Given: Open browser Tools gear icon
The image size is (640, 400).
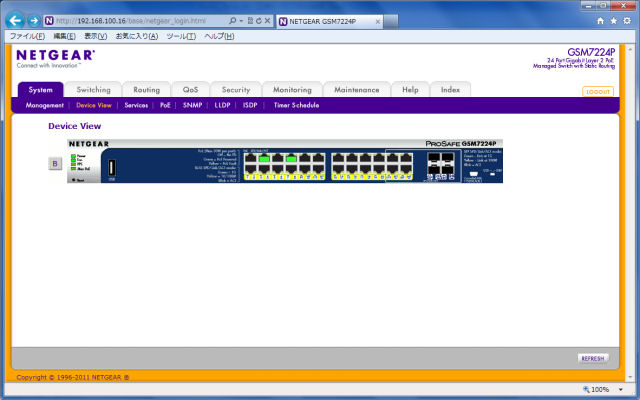Looking at the screenshot, I should [x=627, y=21].
